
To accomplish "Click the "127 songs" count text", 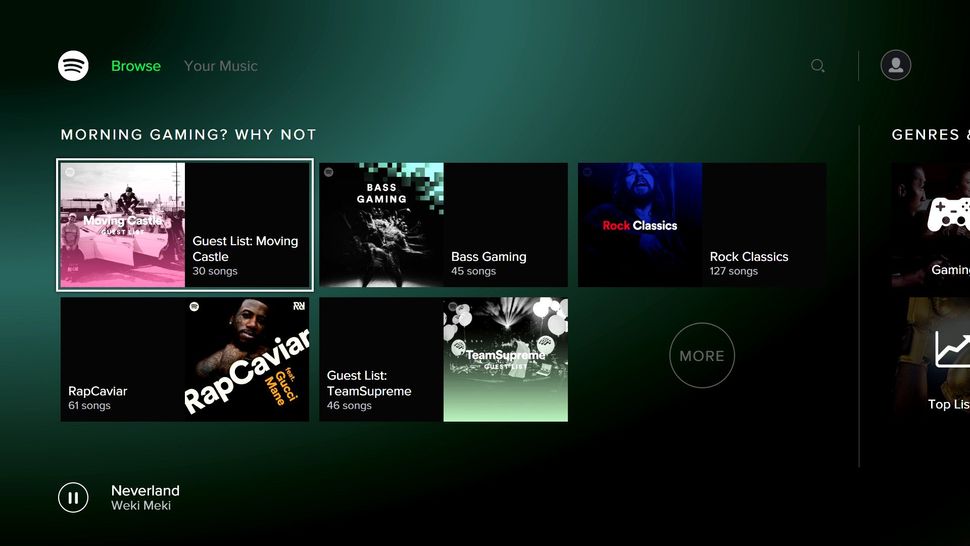I will tap(734, 271).
